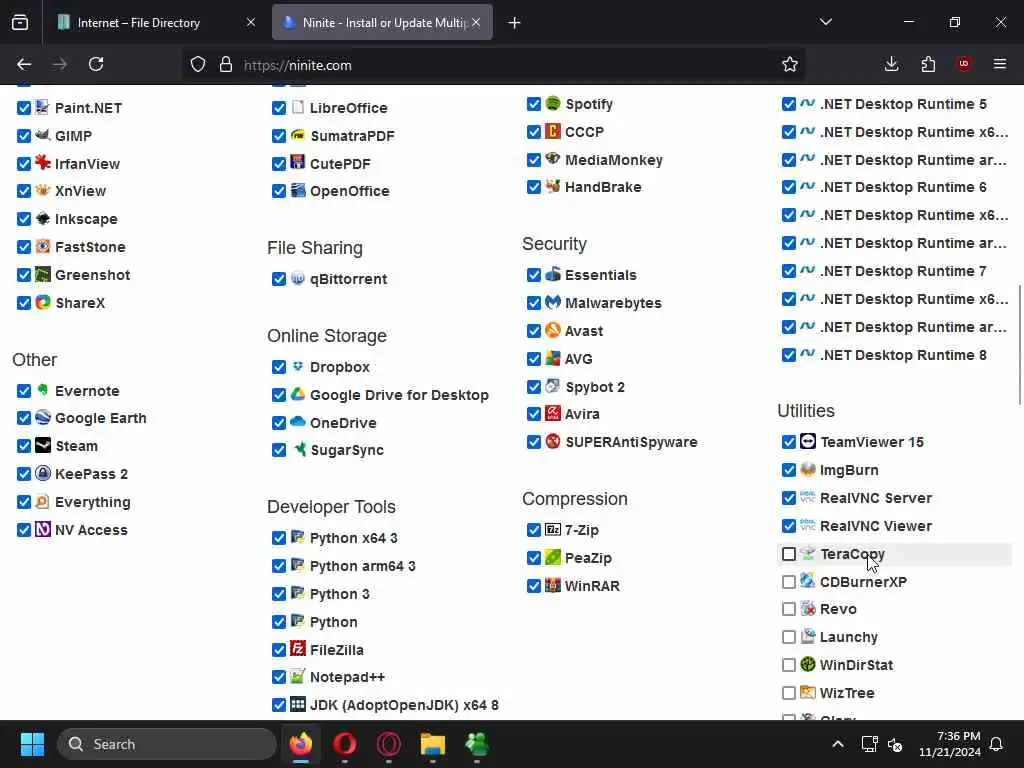Open a new browser tab
This screenshot has height=768, width=1024.
[x=515, y=23]
